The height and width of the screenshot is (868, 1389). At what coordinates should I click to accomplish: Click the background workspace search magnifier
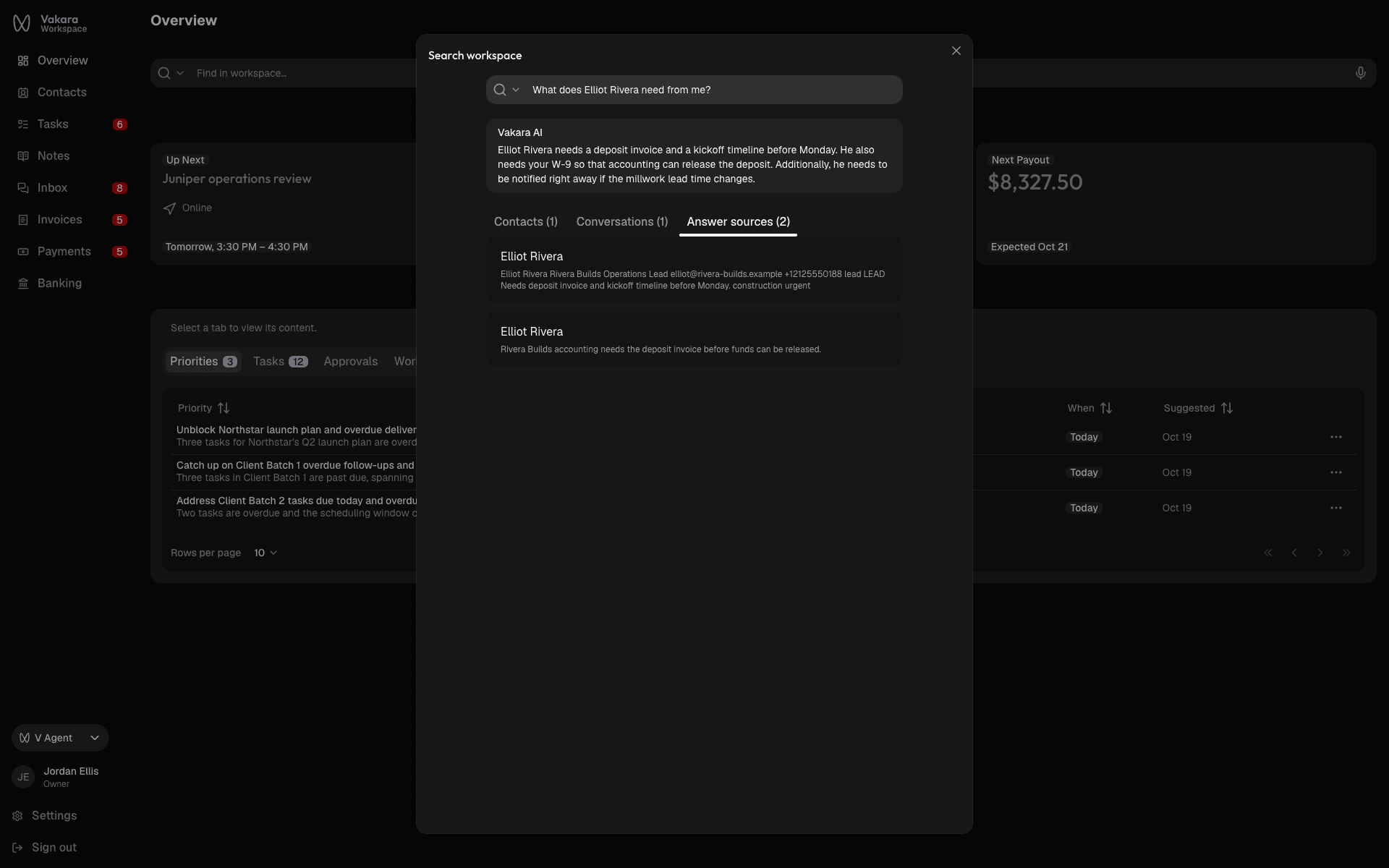pos(164,73)
